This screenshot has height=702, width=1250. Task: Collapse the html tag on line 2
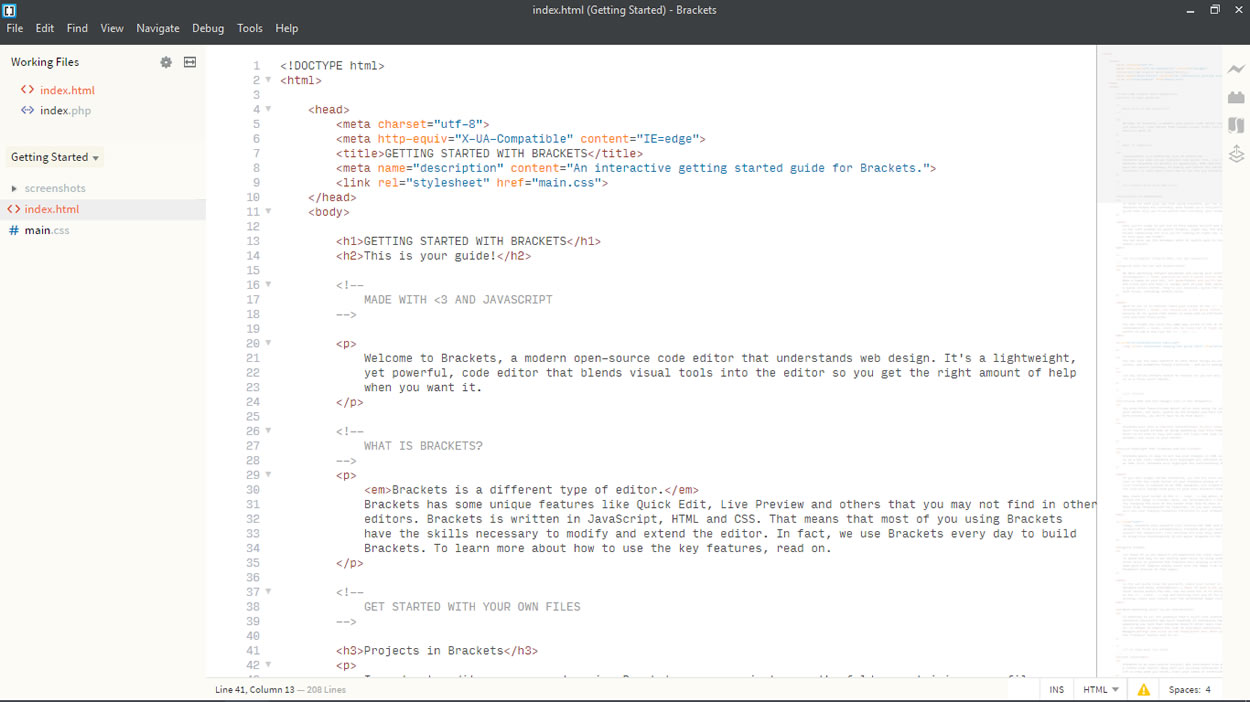pos(268,80)
